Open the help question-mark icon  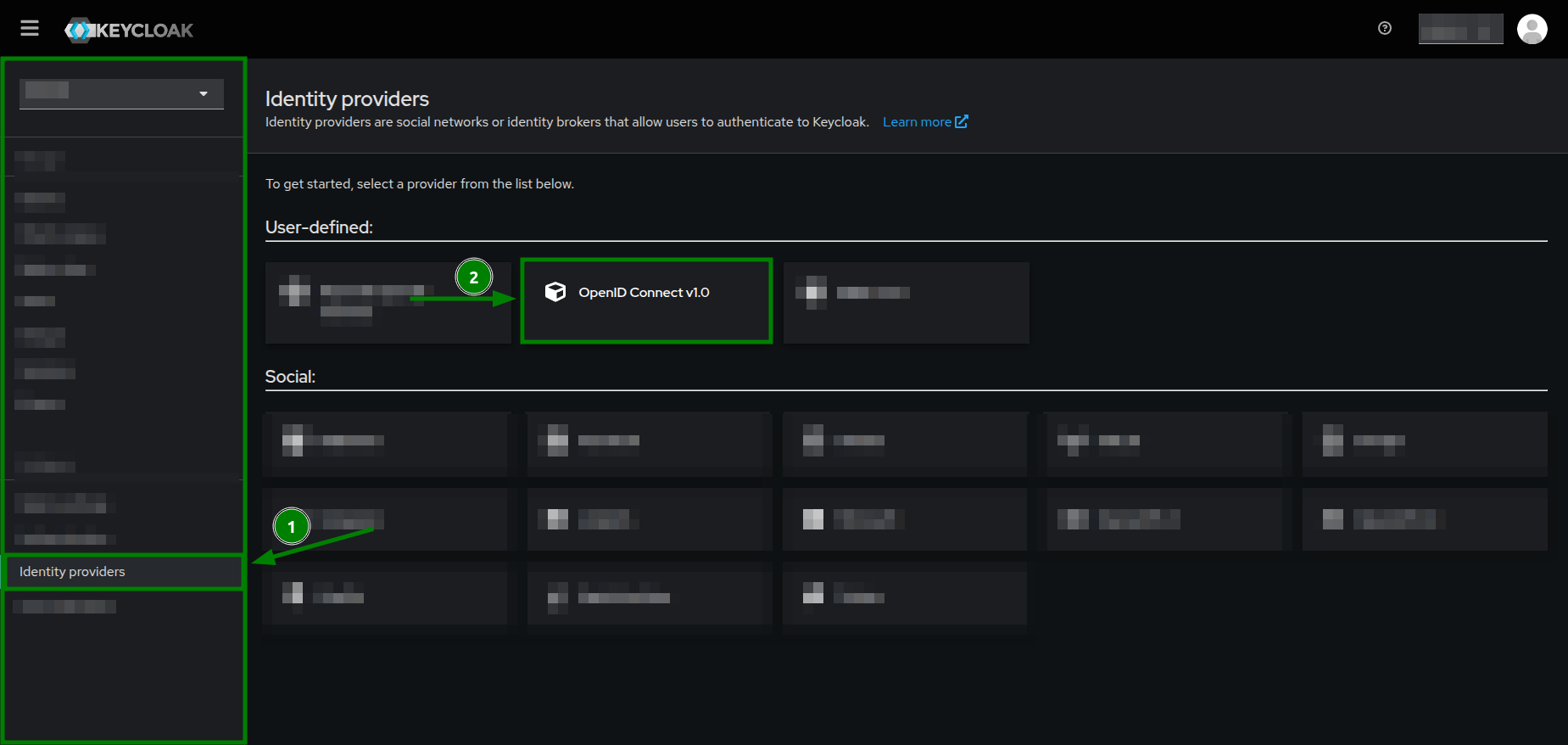[1385, 28]
